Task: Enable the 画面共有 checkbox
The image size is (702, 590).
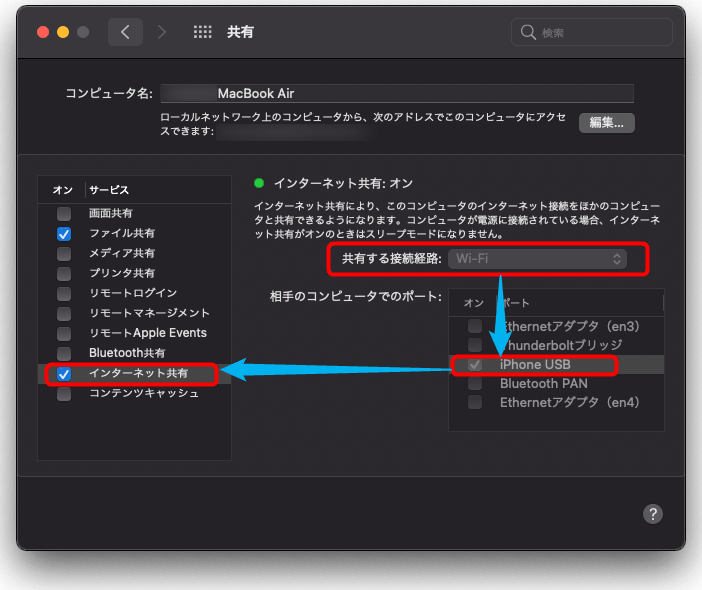Action: point(64,213)
